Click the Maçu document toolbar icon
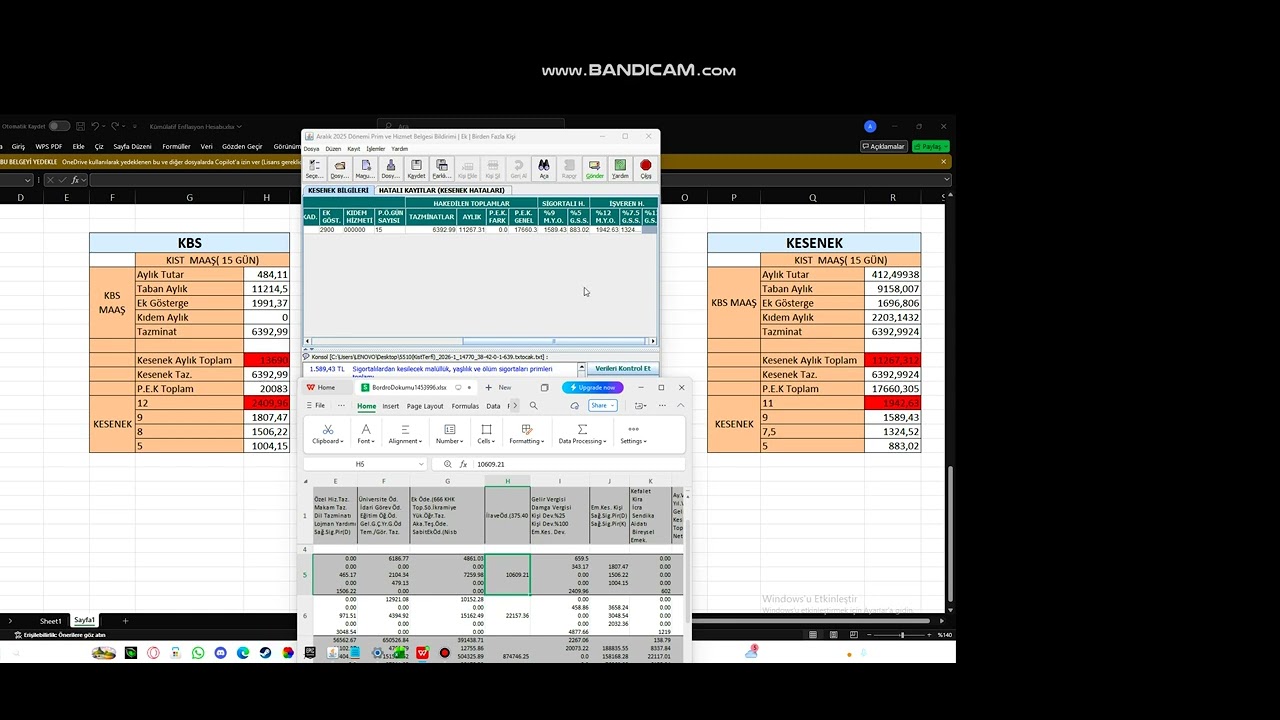 coord(365,168)
